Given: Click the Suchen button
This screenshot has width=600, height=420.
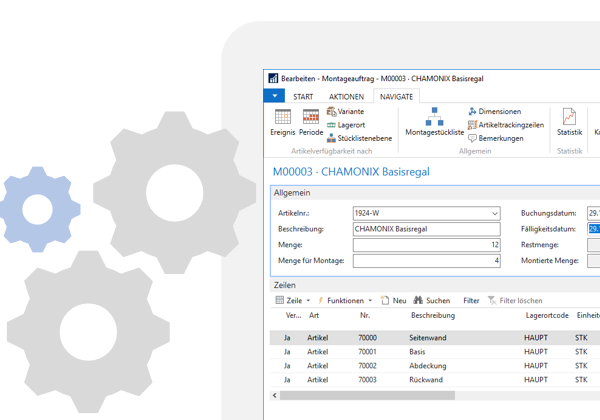Looking at the screenshot, I should tap(432, 300).
